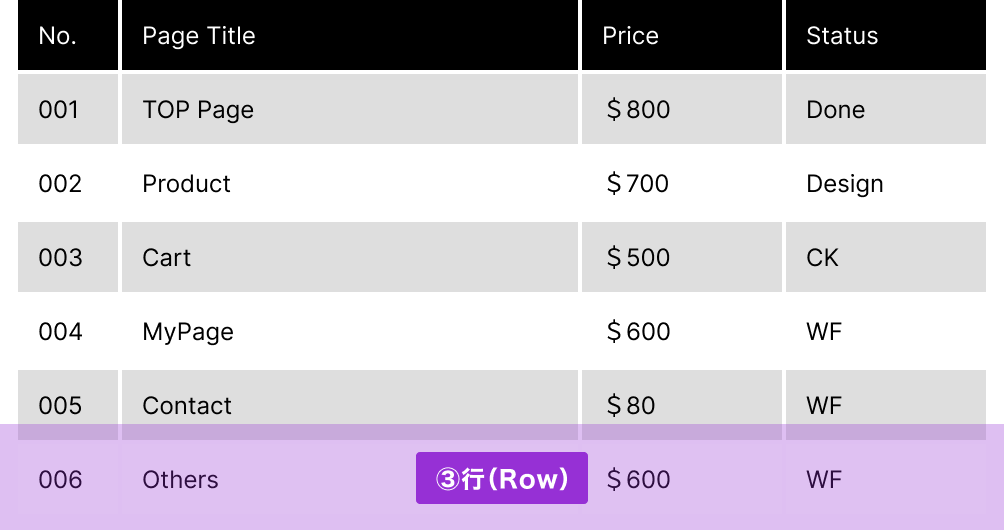The image size is (1004, 530).
Task: Select the "Contact" page title cell
Action: click(187, 405)
